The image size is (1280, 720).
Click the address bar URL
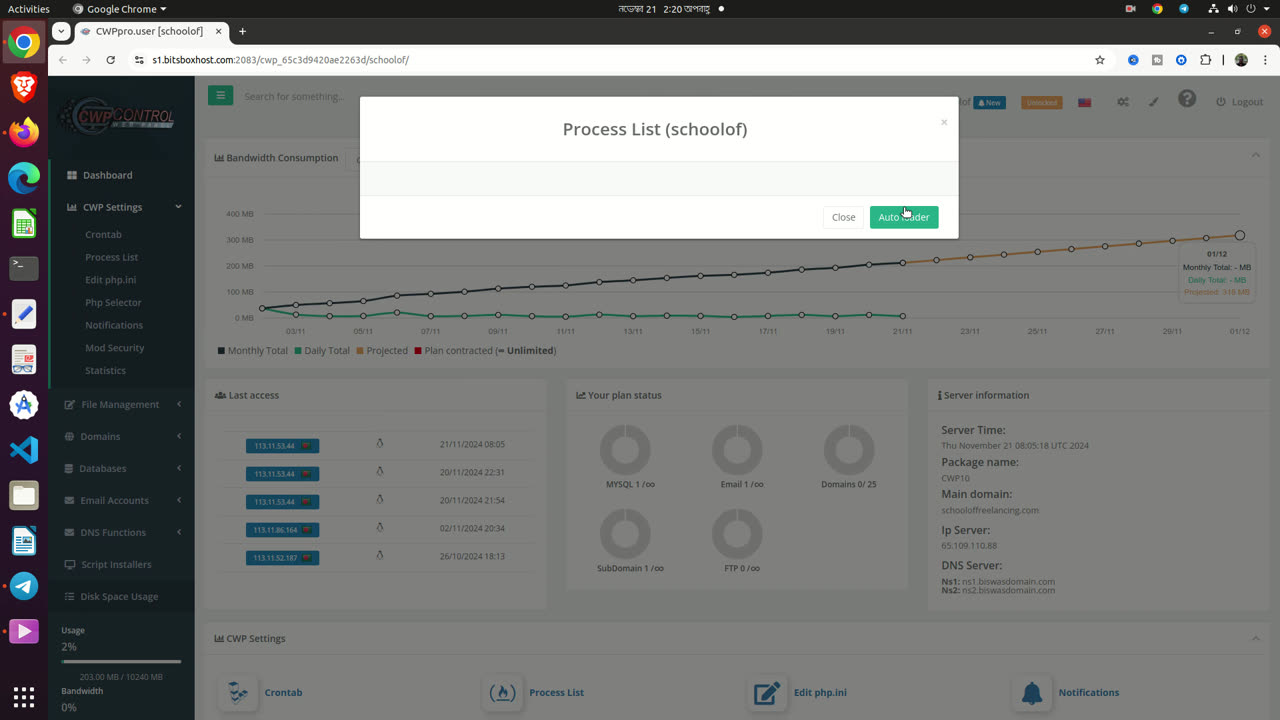point(280,60)
